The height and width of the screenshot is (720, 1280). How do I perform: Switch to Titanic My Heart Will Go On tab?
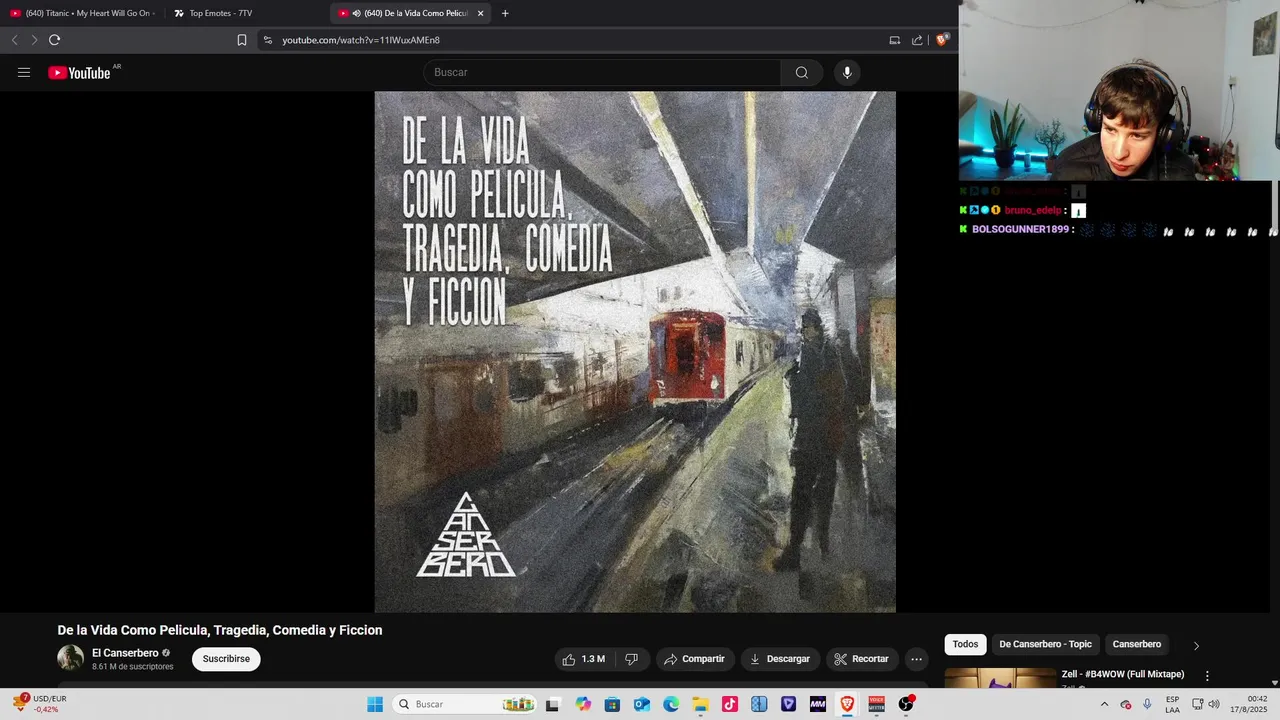82,13
